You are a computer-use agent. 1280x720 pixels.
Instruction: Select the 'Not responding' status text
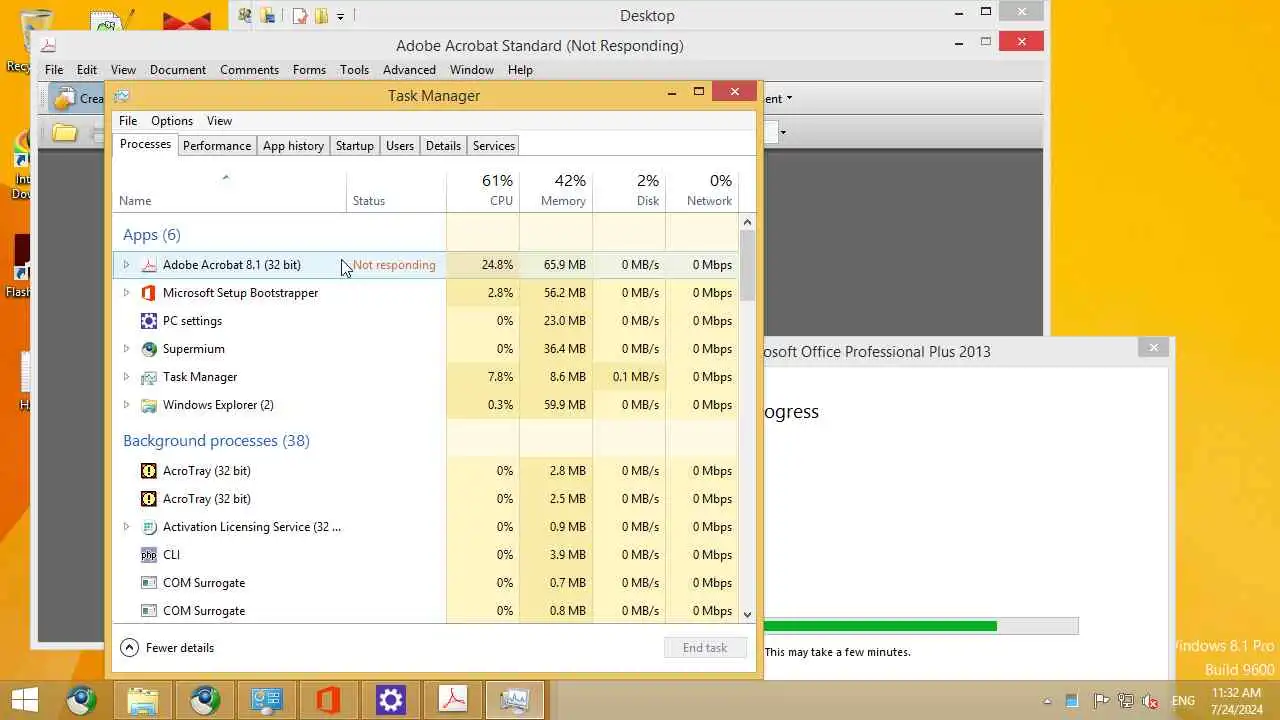pyautogui.click(x=394, y=265)
